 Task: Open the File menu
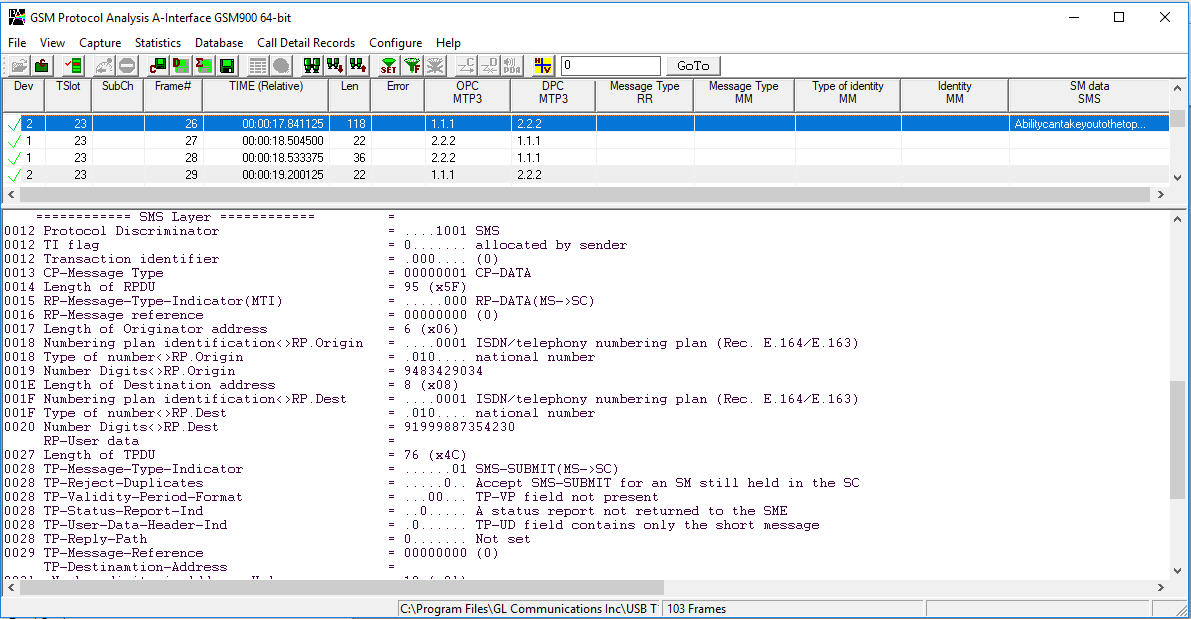17,43
